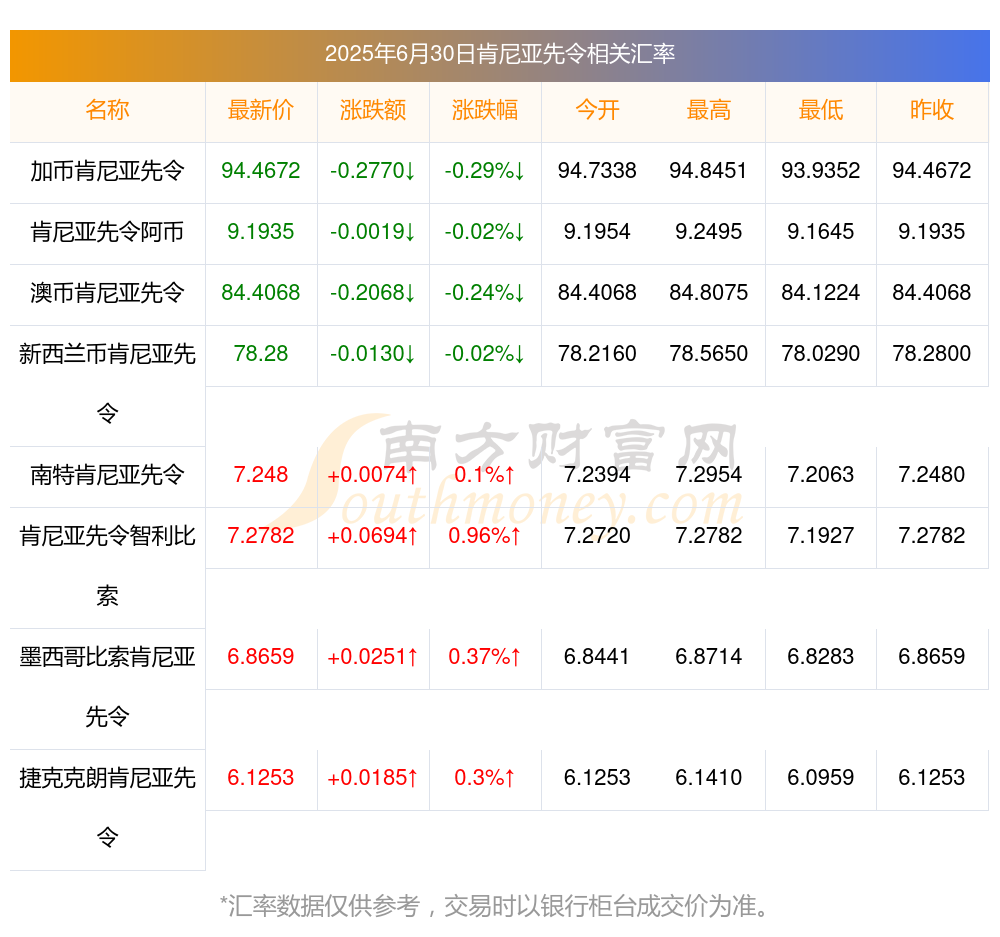Click the 捷克克朗肯尼亚先令 row name
This screenshot has height=937, width=1000.
tap(107, 808)
